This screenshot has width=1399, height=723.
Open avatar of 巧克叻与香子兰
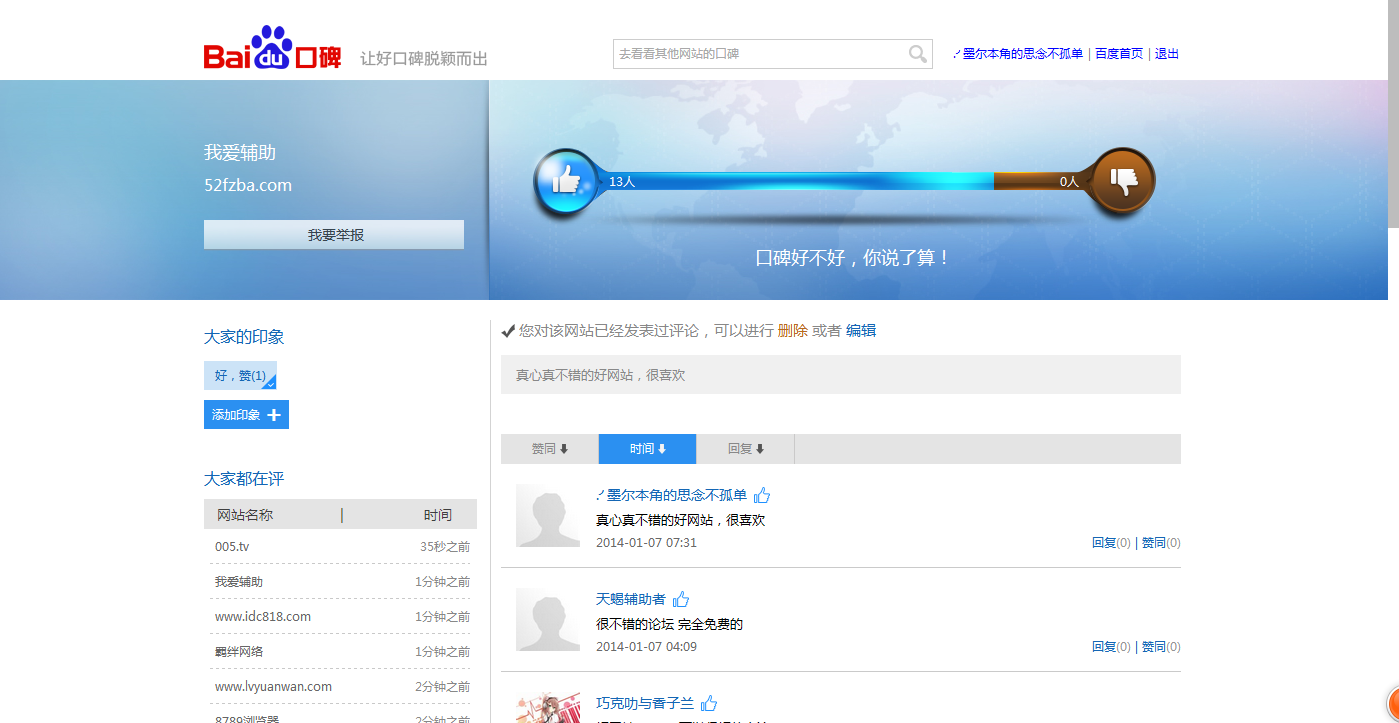coord(548,708)
